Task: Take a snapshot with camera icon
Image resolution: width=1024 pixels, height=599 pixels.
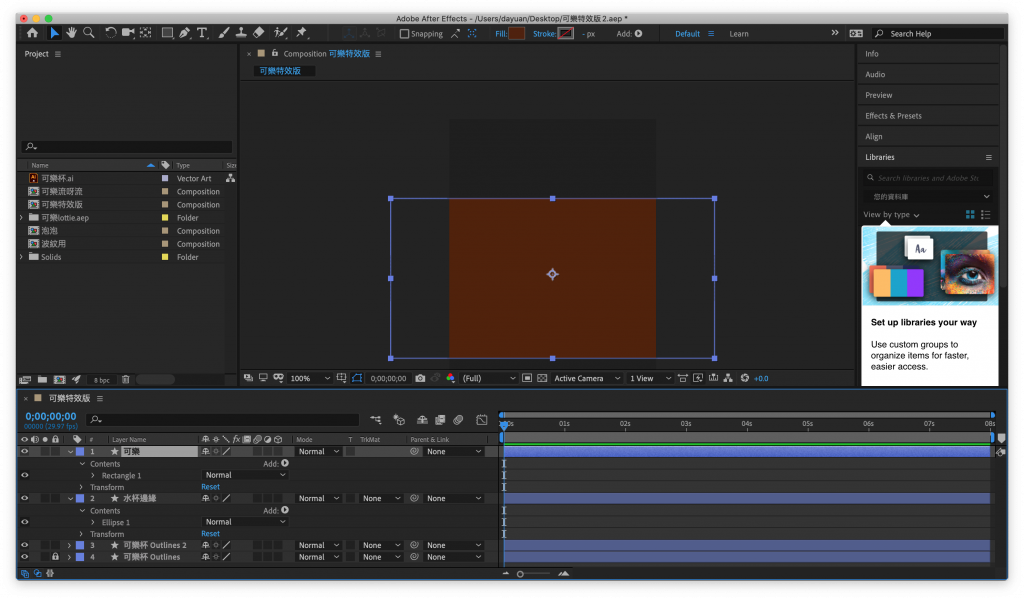Action: (420, 378)
